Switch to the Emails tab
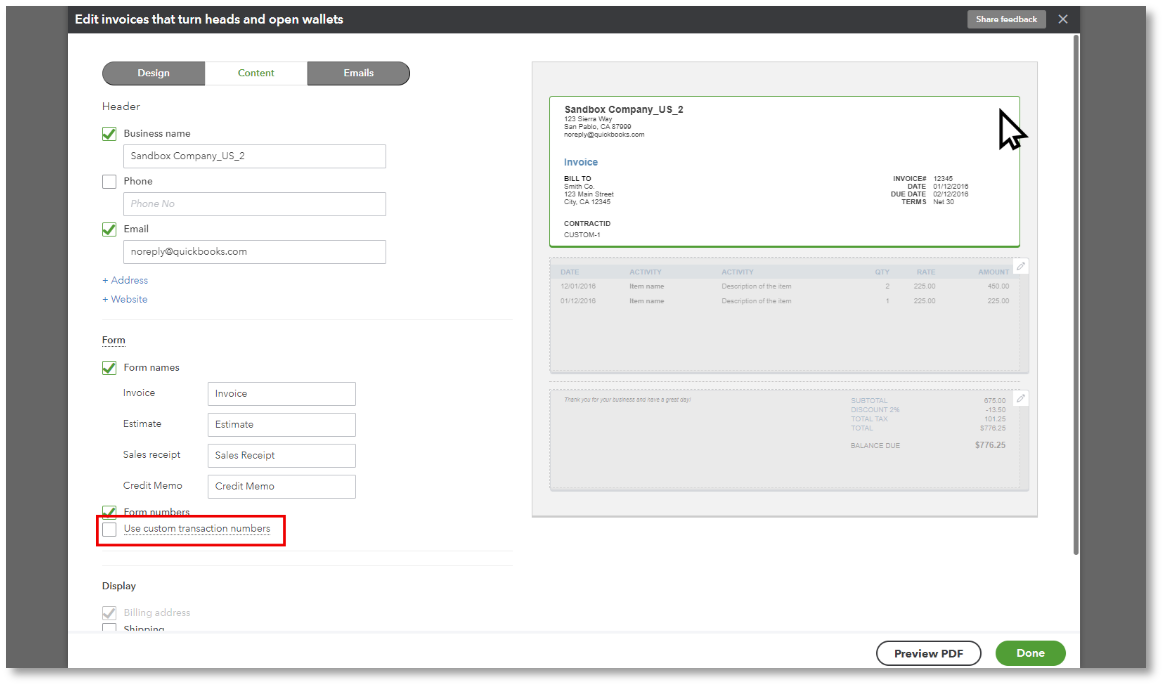This screenshot has height=687, width=1165. [358, 73]
